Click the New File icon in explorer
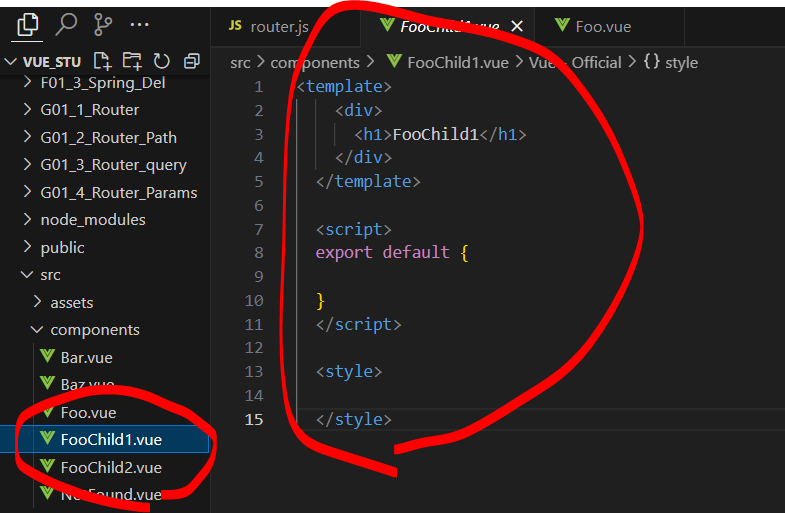Viewport: 785px width, 513px height. tap(102, 61)
